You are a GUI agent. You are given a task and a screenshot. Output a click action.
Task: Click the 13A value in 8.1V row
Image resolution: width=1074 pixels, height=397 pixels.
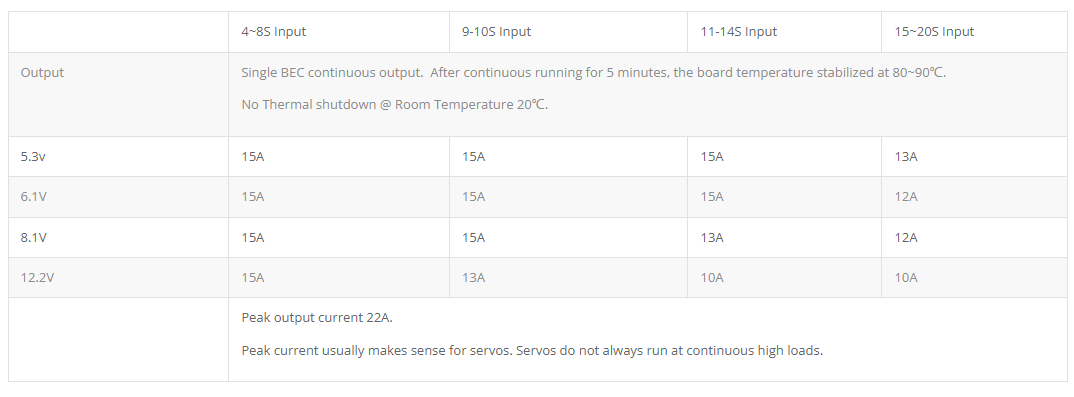[712, 238]
